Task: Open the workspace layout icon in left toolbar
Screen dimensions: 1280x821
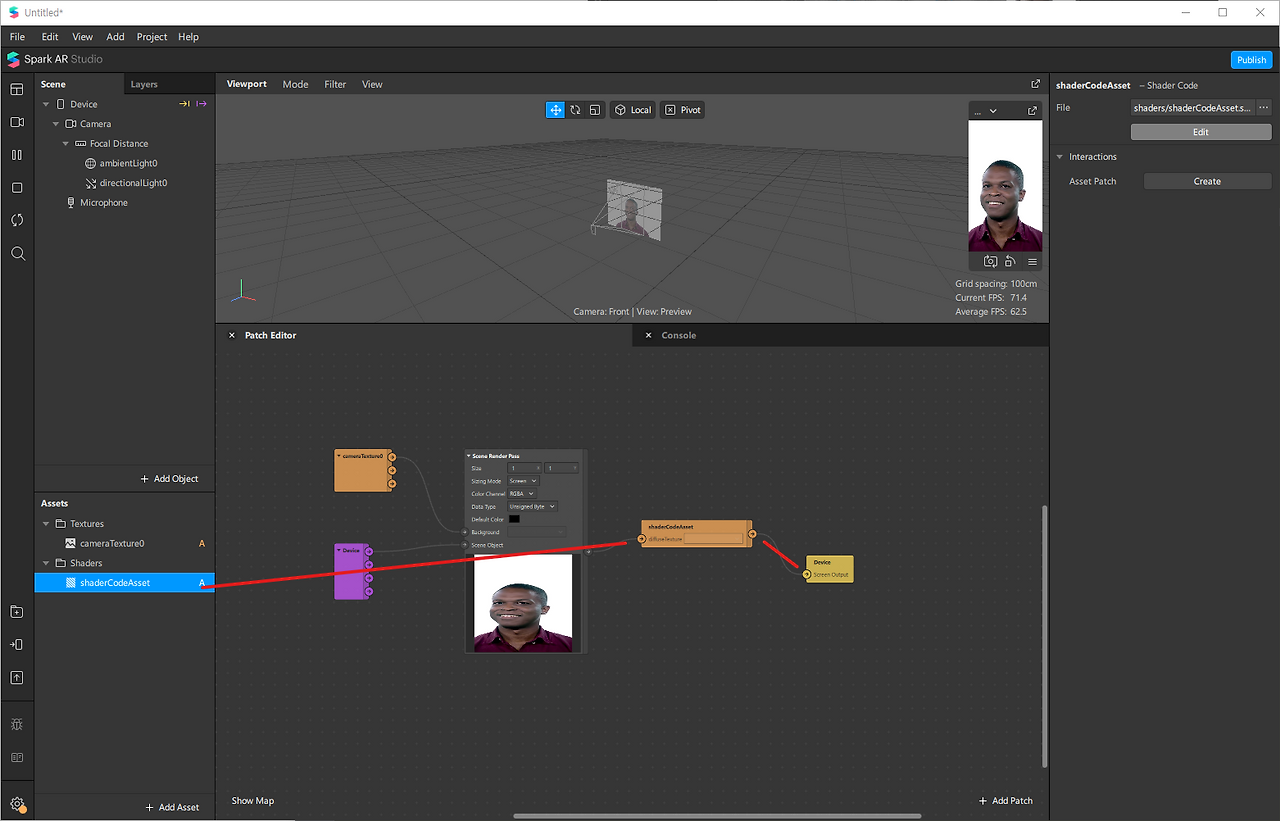Action: point(17,90)
